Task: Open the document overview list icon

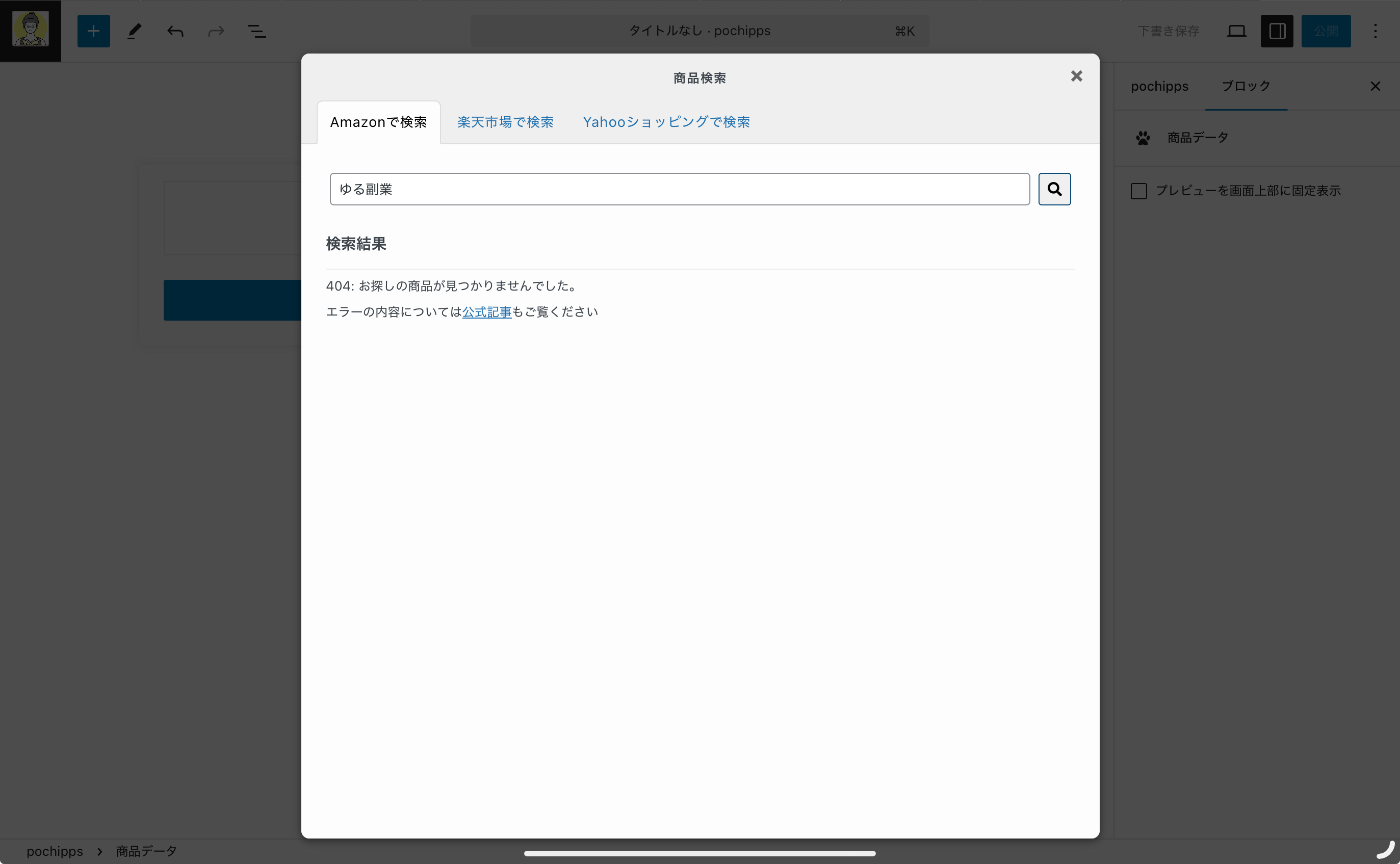Action: 256,31
